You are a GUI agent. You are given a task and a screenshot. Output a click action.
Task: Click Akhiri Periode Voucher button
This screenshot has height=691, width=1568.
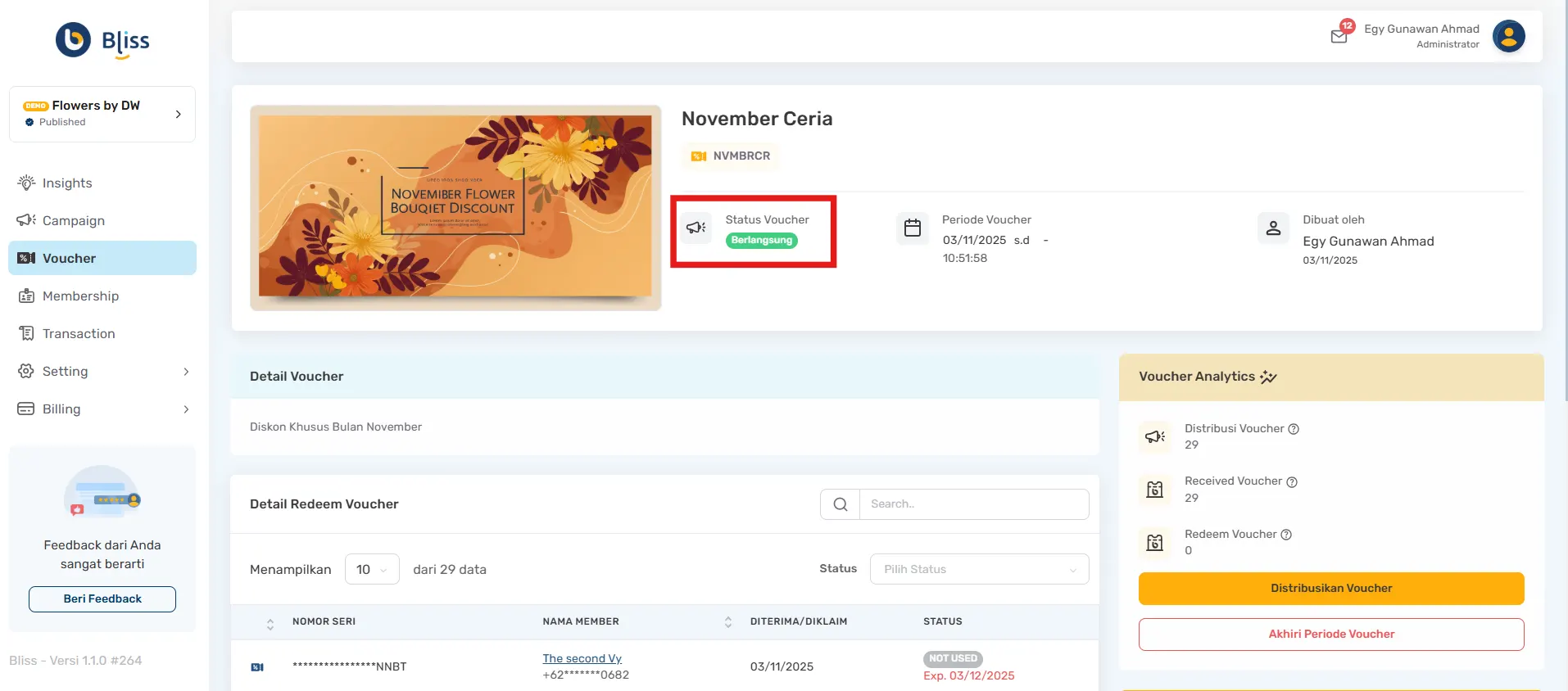pos(1331,634)
